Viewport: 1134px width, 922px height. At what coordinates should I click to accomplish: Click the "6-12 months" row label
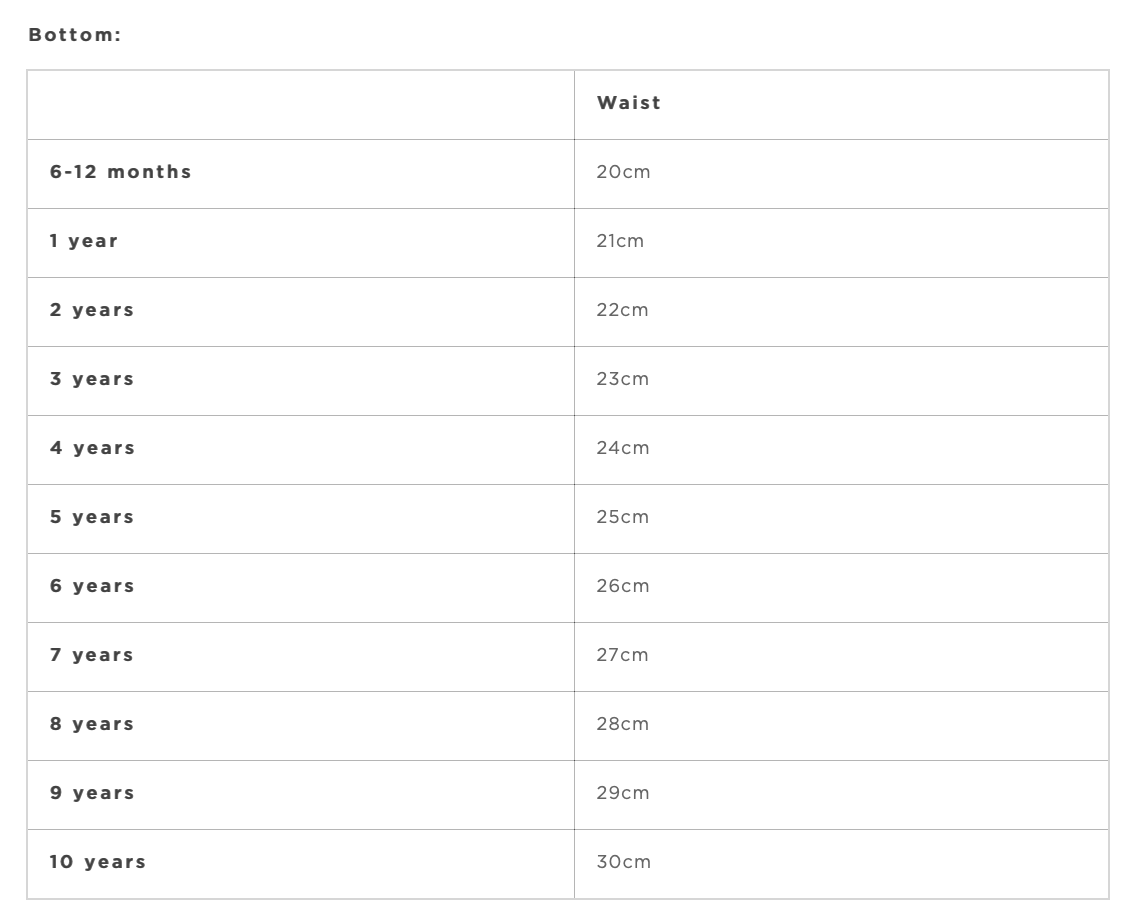(121, 172)
